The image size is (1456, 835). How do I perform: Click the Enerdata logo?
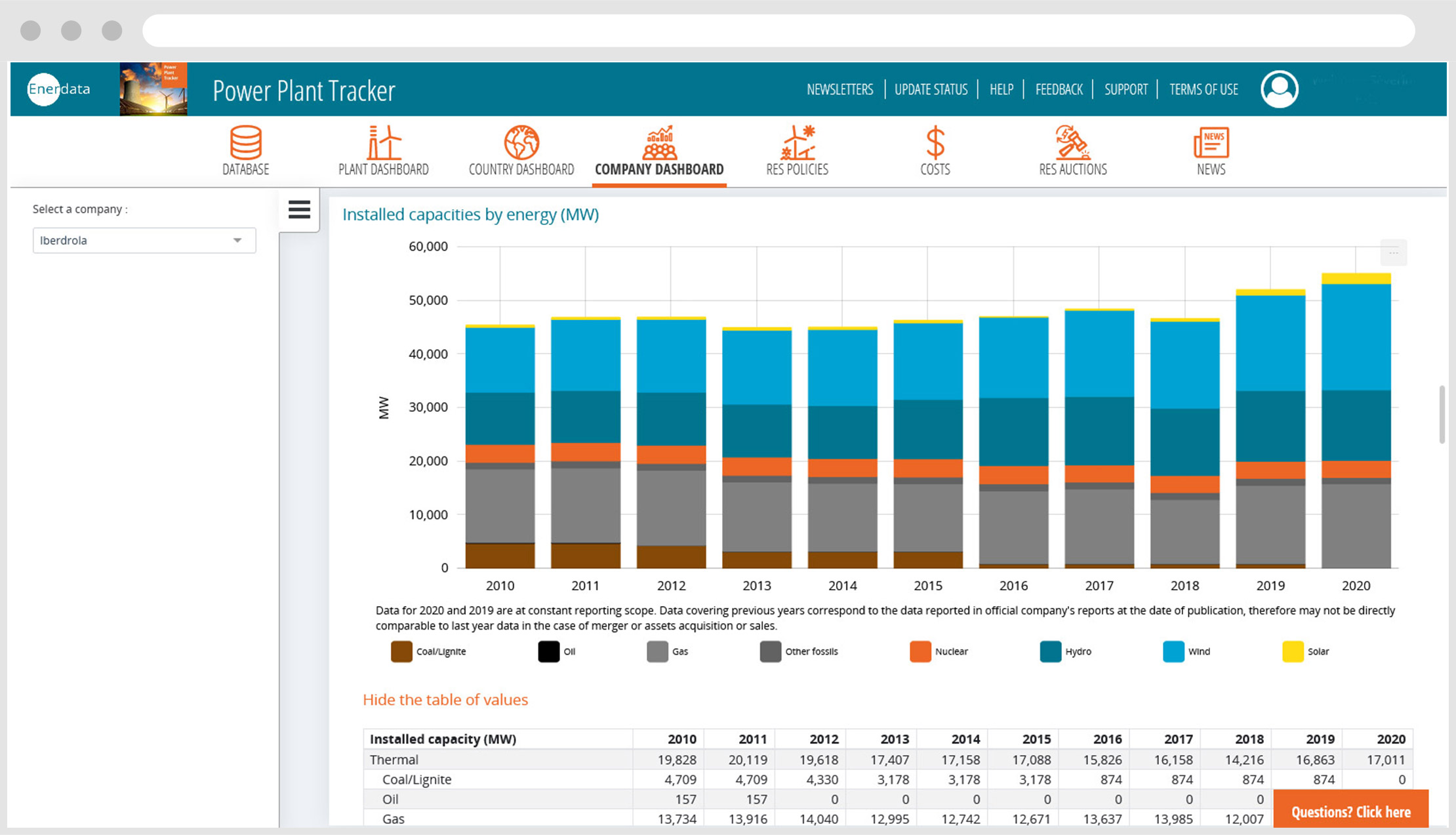pos(59,89)
